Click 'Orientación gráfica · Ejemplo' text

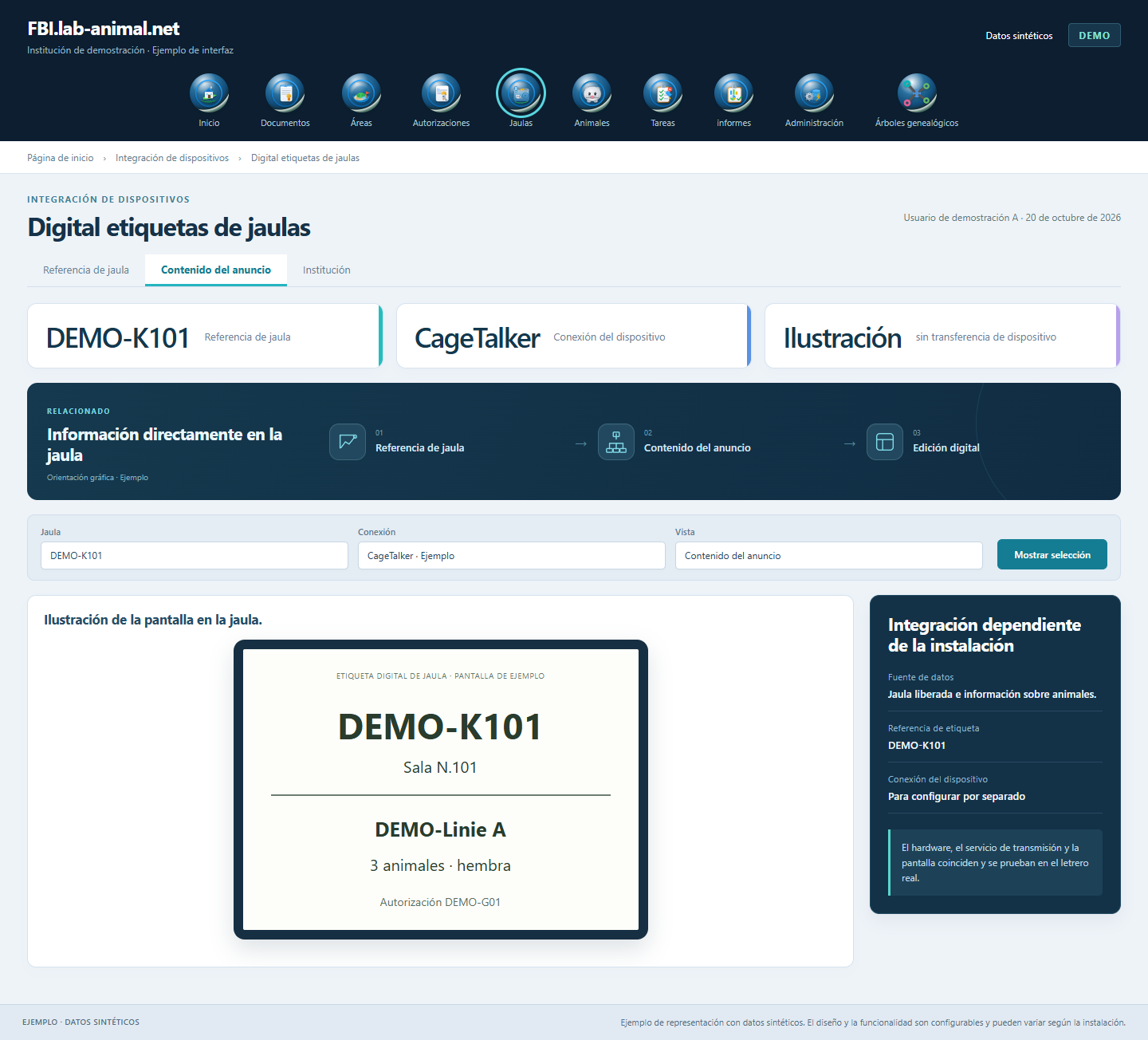[97, 478]
